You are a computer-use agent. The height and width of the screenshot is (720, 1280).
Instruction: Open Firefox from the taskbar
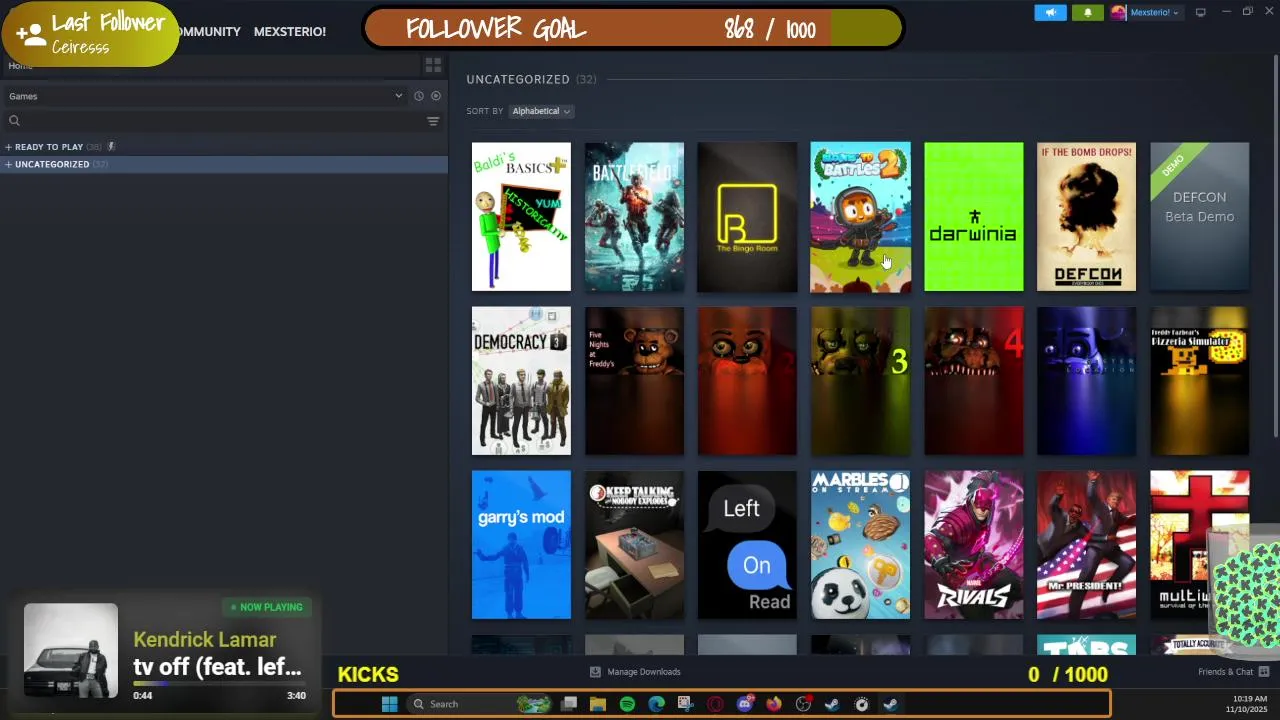pyautogui.click(x=773, y=704)
